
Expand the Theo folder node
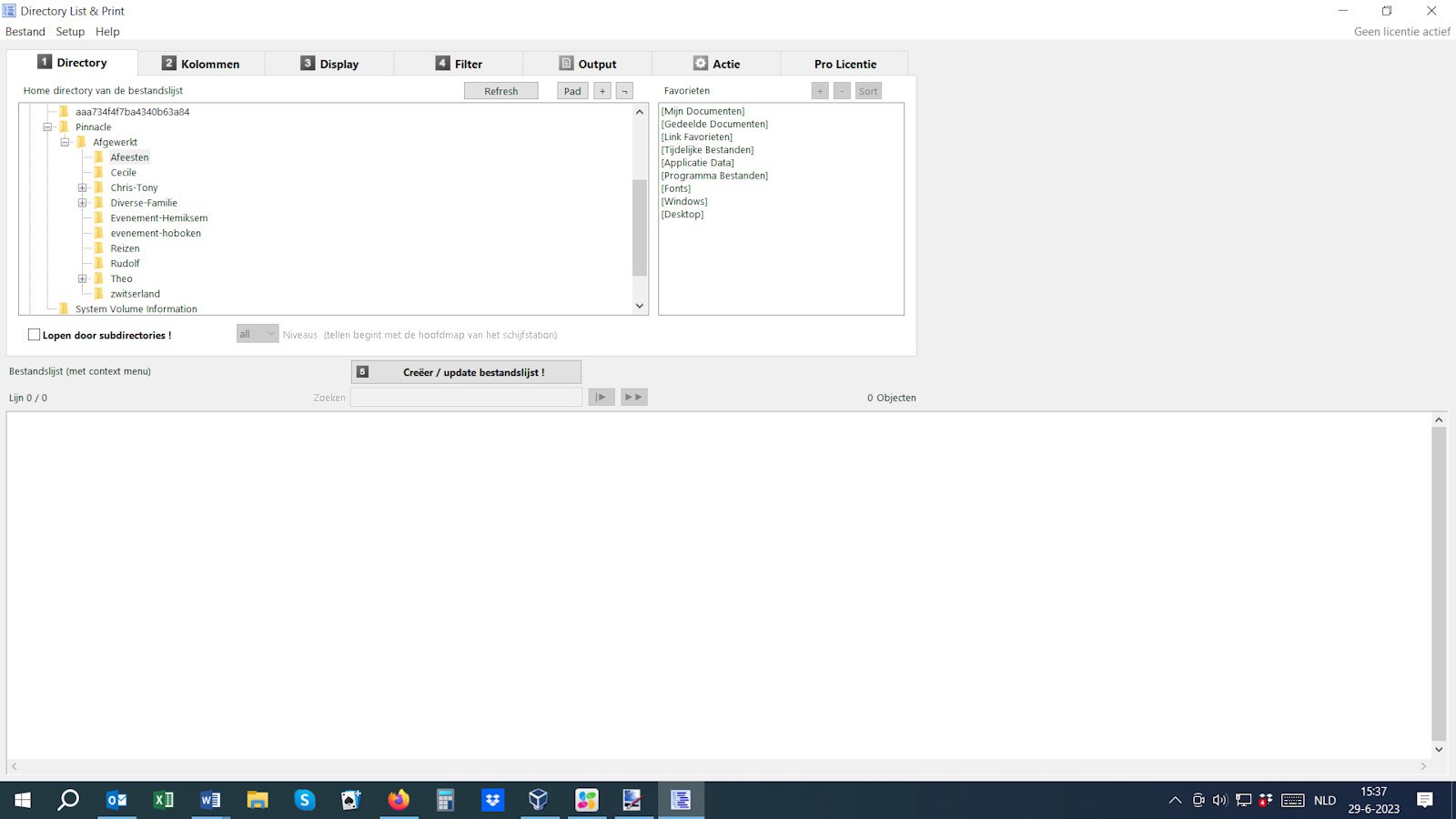82,278
